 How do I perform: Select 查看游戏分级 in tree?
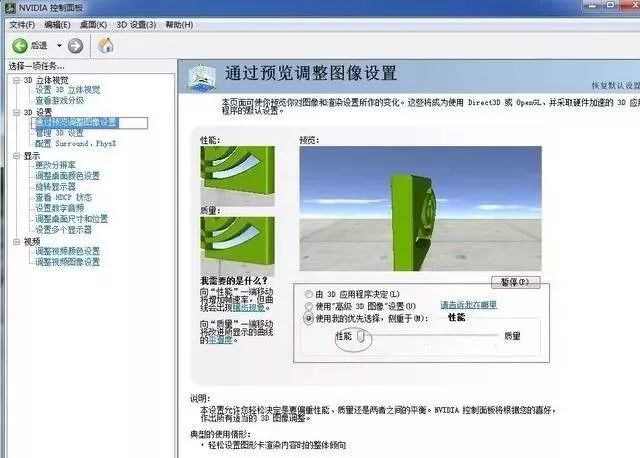point(60,100)
